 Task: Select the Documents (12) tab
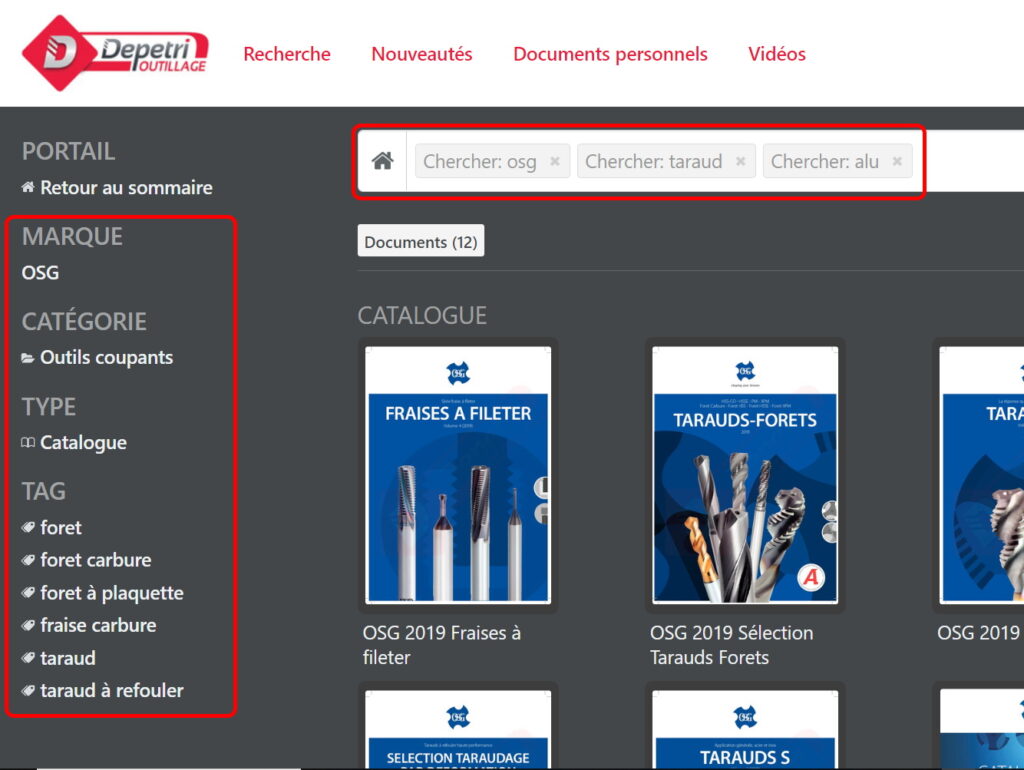(x=421, y=242)
